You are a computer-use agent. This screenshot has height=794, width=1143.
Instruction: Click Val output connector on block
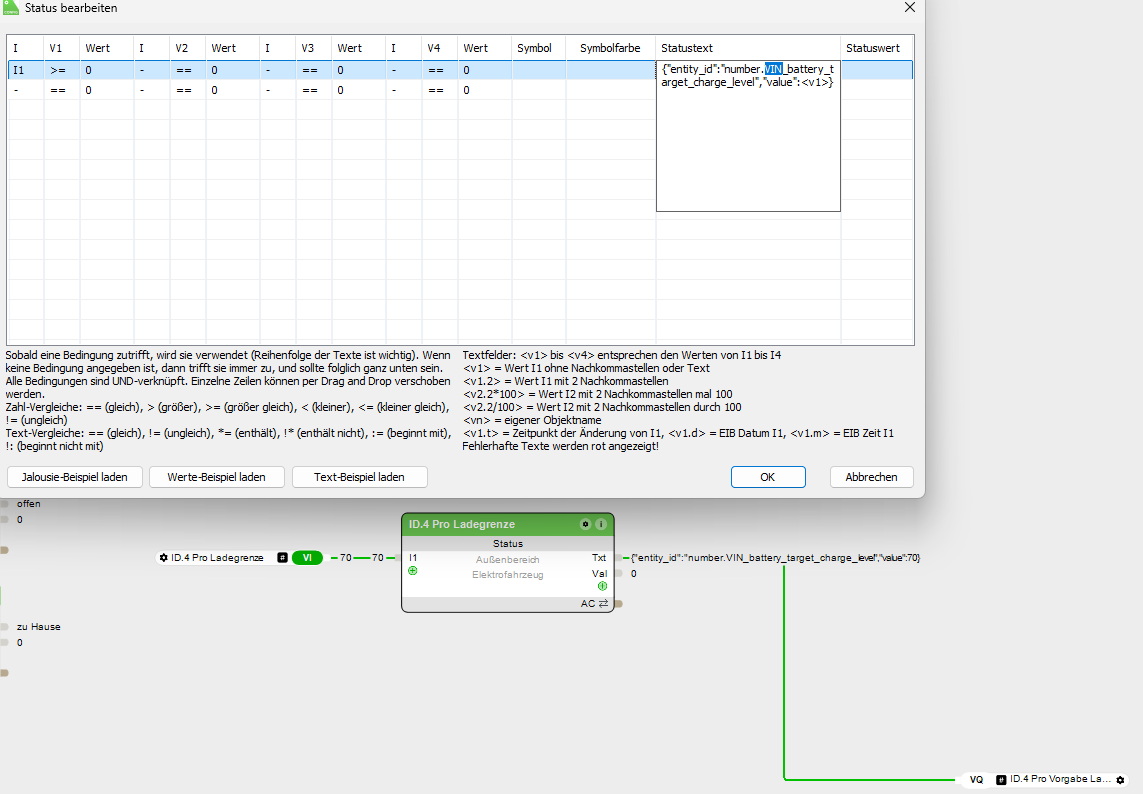pyautogui.click(x=618, y=574)
